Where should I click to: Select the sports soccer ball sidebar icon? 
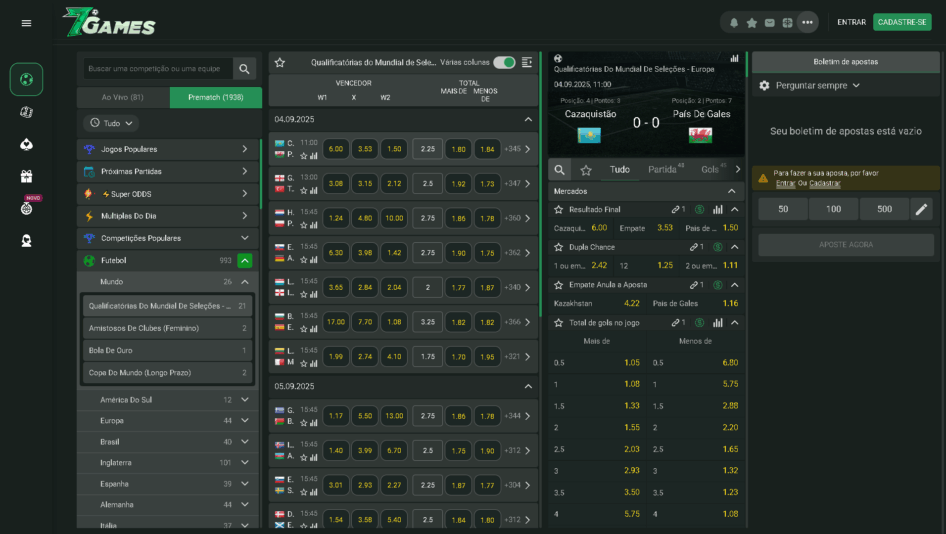26,79
